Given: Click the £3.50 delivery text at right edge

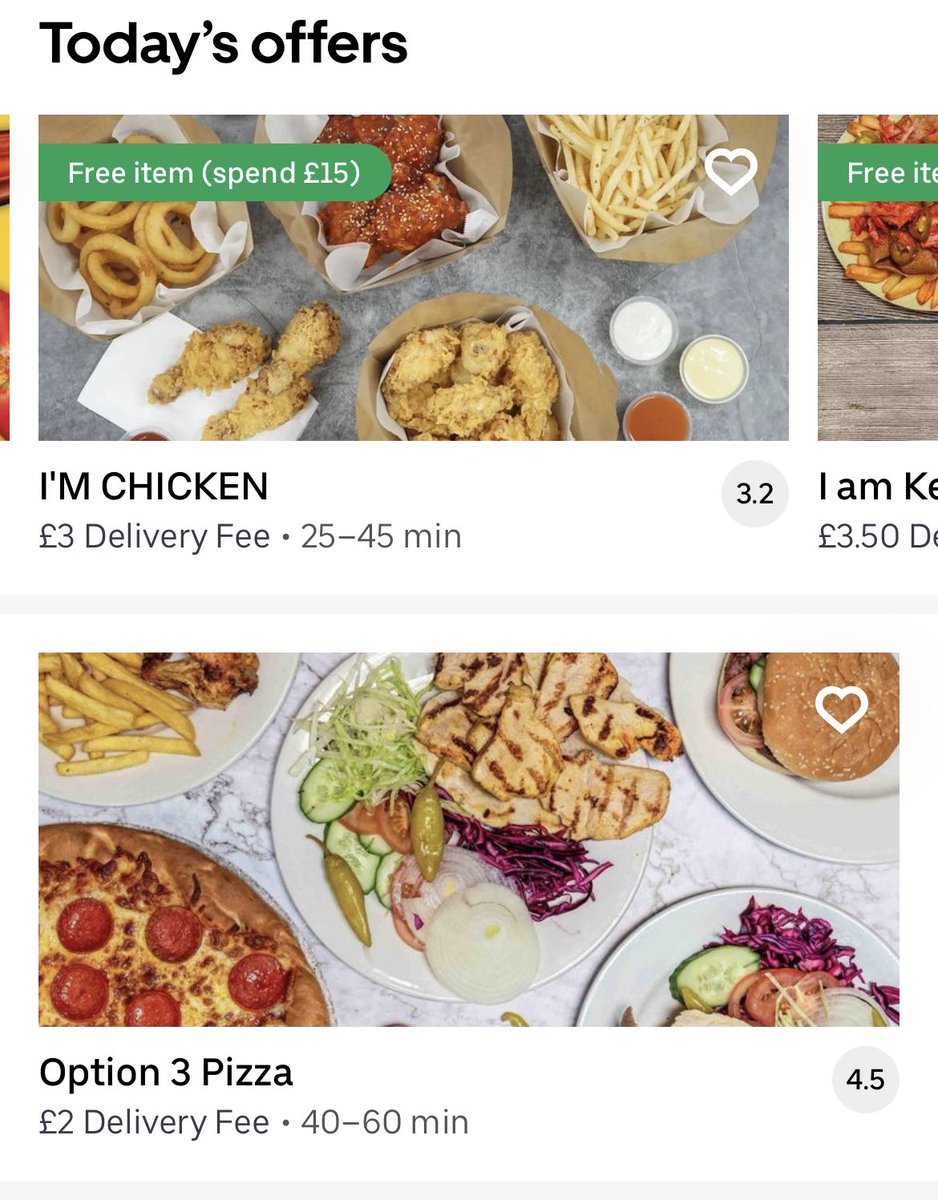Looking at the screenshot, I should pyautogui.click(x=878, y=537).
